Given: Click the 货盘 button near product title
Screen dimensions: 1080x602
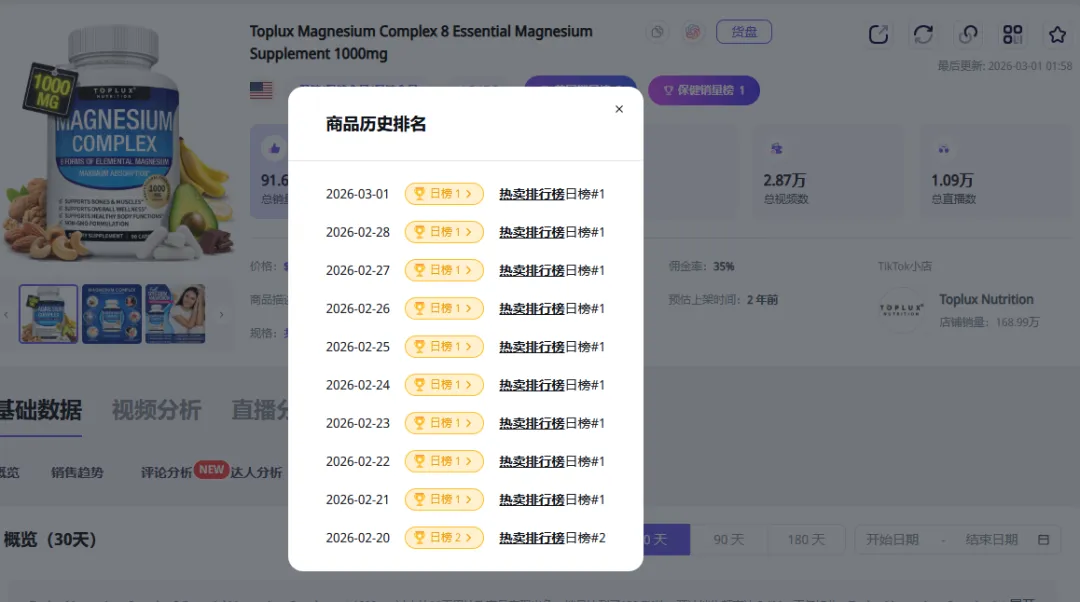Looking at the screenshot, I should 744,32.
